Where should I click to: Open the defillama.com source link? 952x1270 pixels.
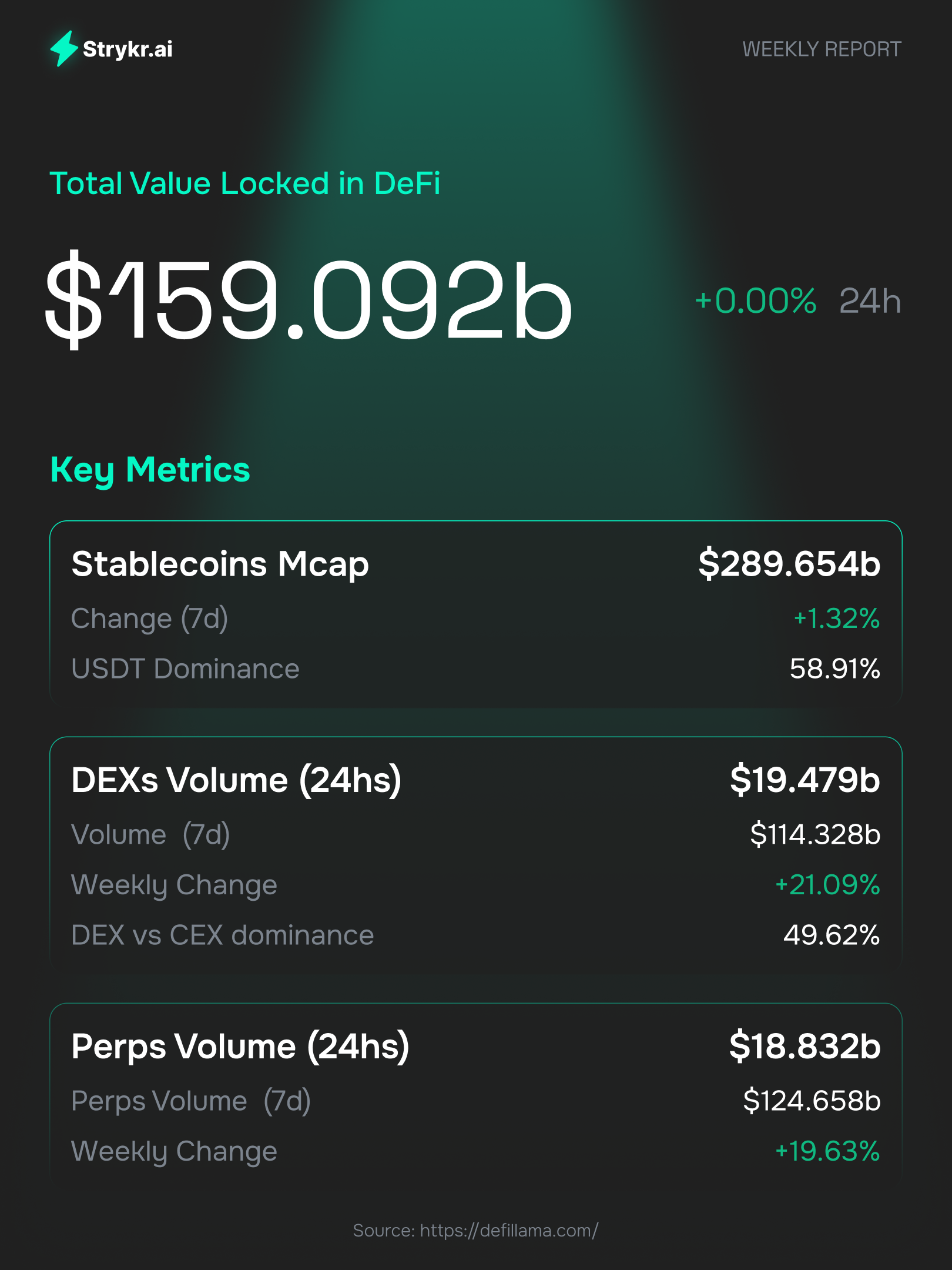point(509,1231)
